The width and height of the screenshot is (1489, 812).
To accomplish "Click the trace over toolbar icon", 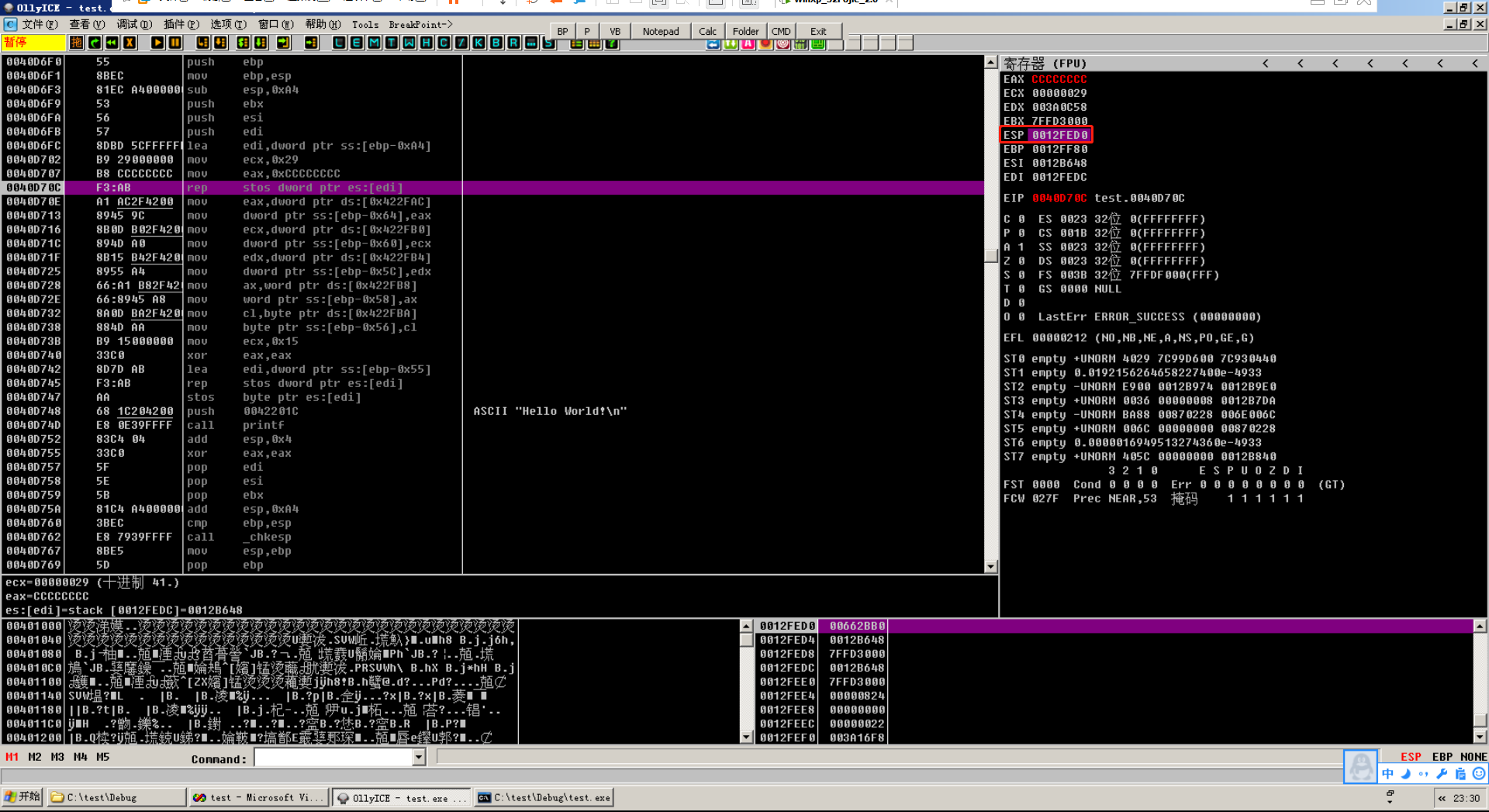I will (x=261, y=43).
